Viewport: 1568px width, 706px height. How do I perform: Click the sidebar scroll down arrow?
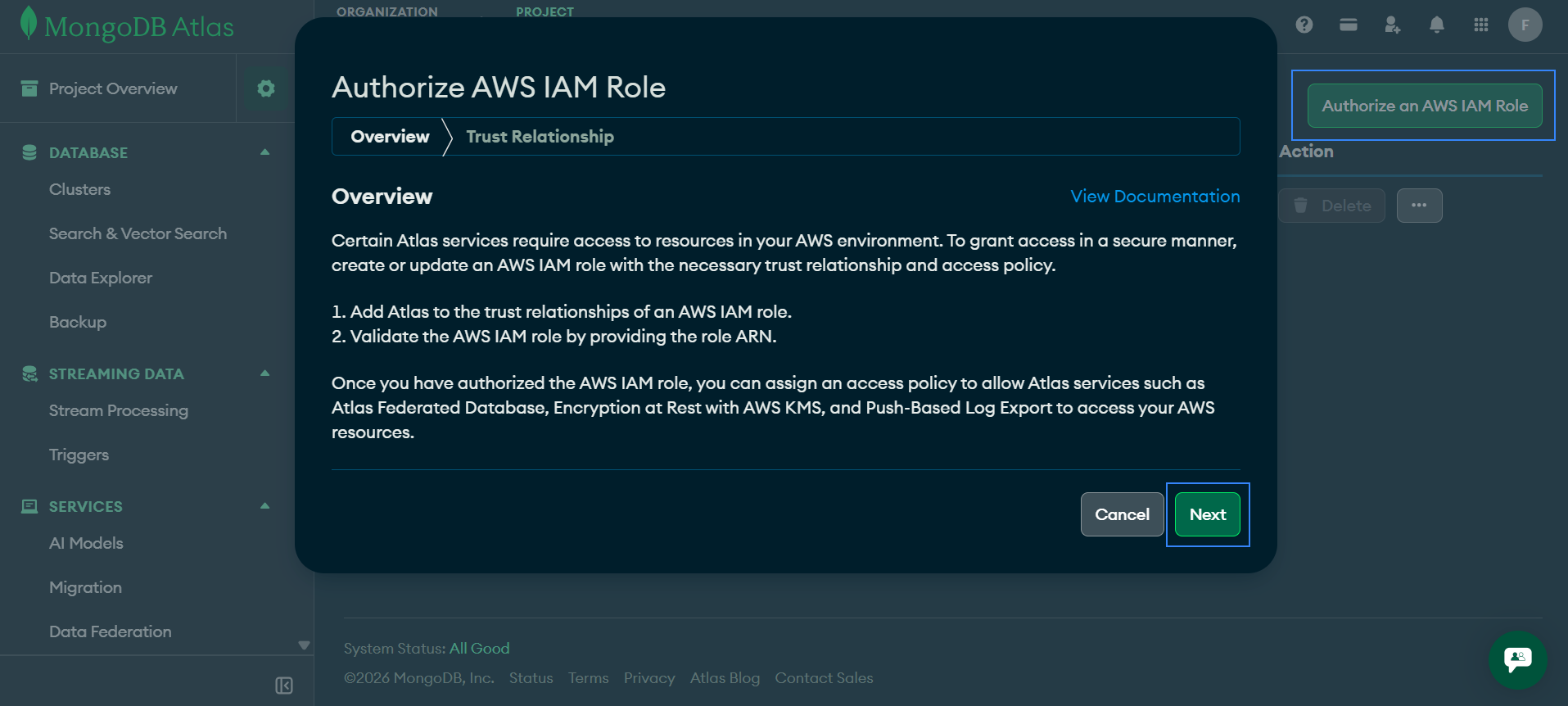click(304, 645)
